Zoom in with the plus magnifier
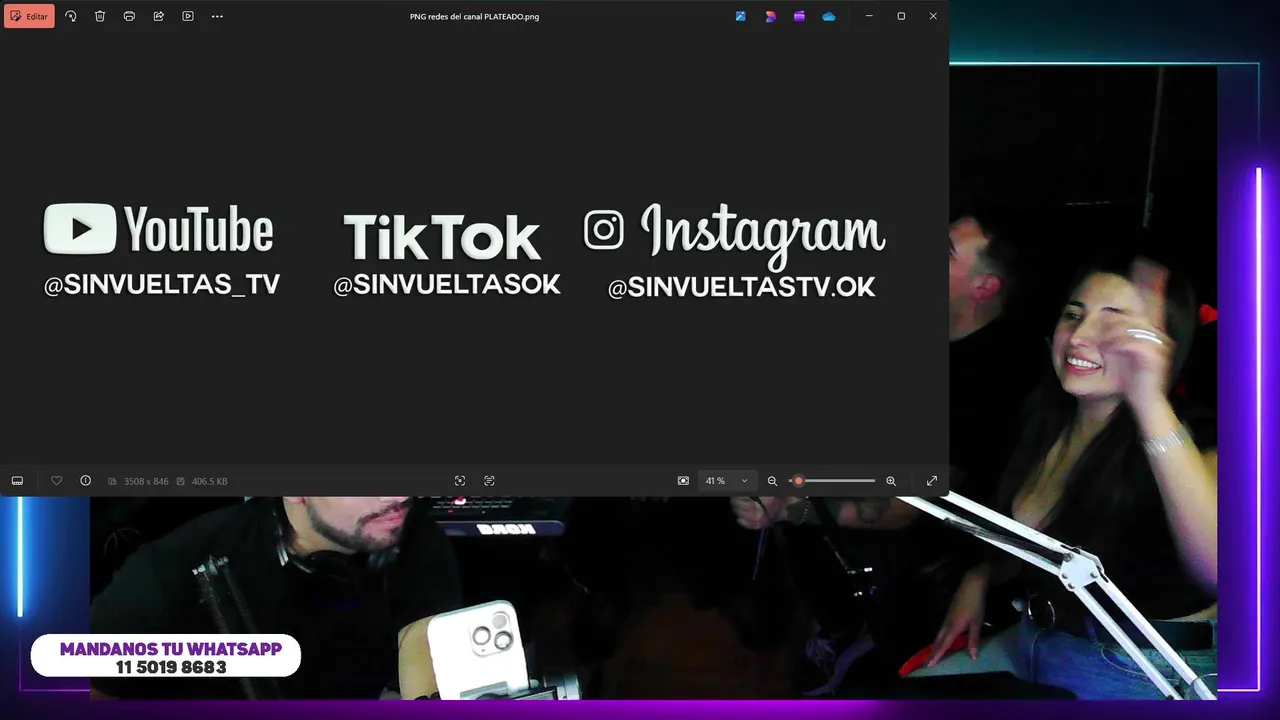This screenshot has width=1280, height=720. pos(891,481)
